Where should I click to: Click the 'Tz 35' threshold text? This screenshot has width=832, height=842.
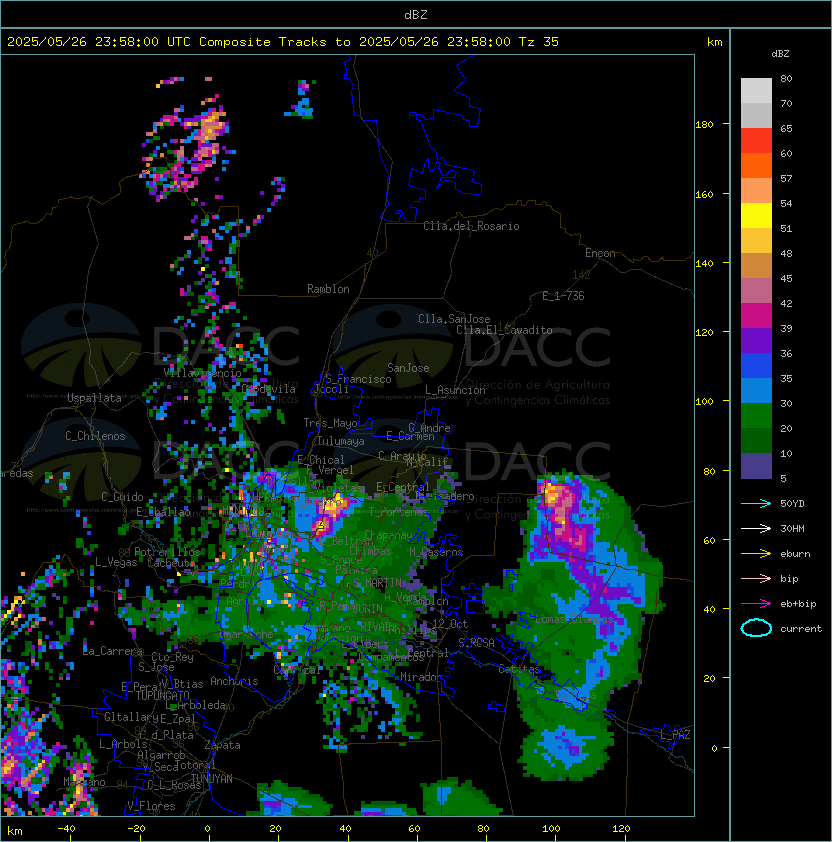(x=539, y=42)
